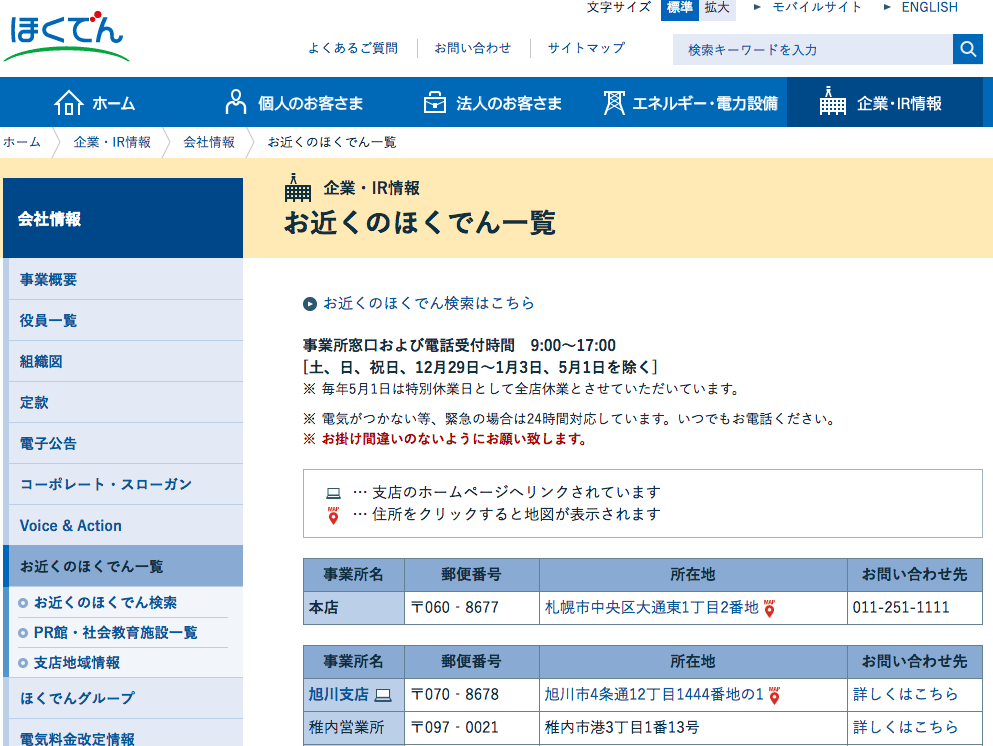Open PR館・社会教育施設一覧 submenu item
Screen dimensions: 993x746
115,633
